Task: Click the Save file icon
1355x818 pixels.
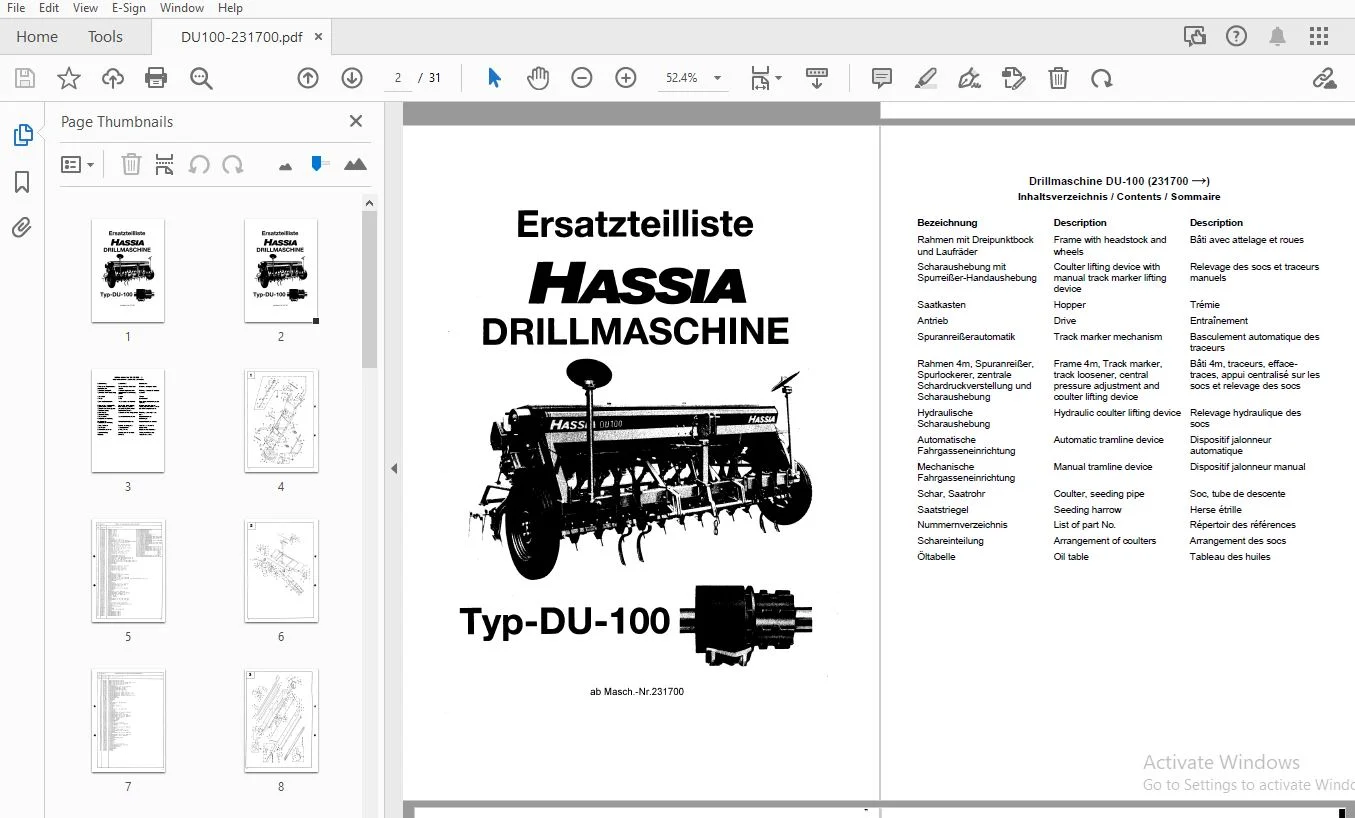Action: (25, 78)
